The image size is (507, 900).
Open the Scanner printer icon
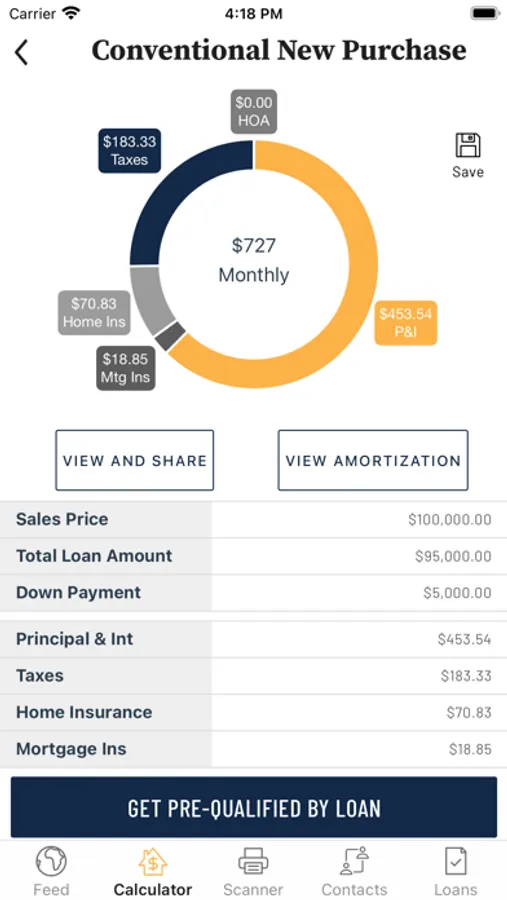[x=253, y=862]
